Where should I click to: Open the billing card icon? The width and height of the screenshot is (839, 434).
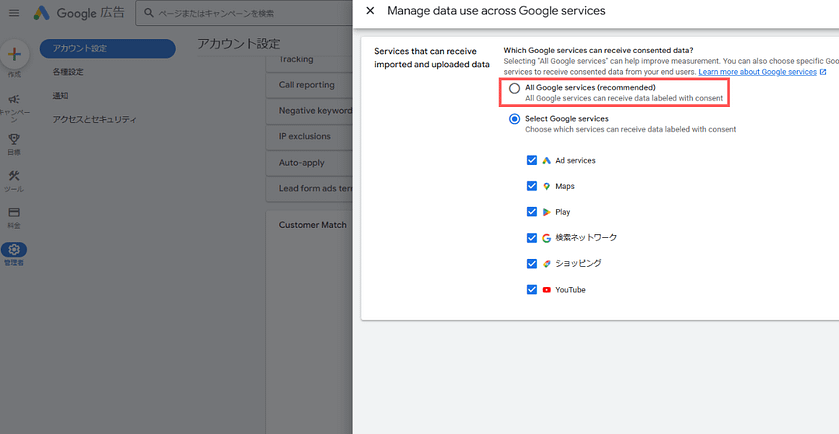[14, 213]
